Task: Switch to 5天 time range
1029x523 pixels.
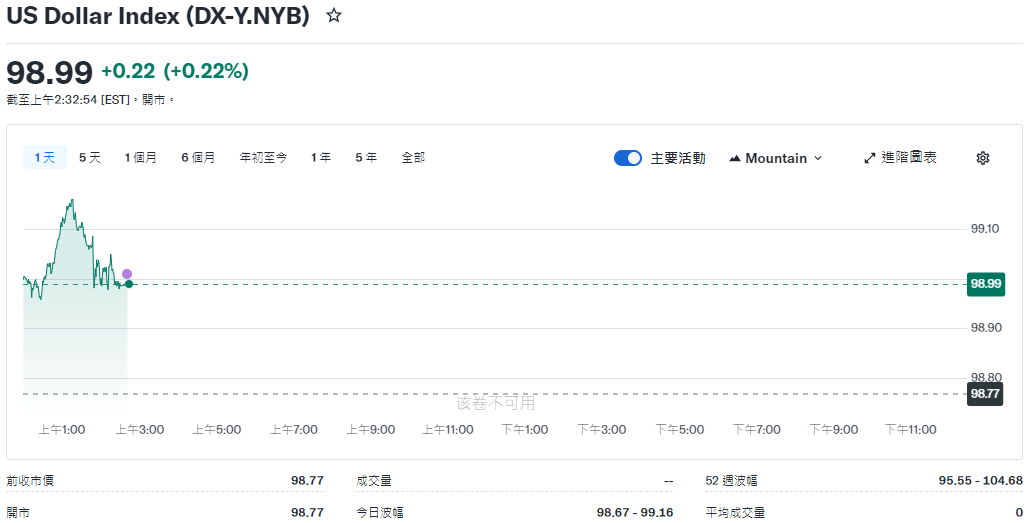Action: point(90,157)
